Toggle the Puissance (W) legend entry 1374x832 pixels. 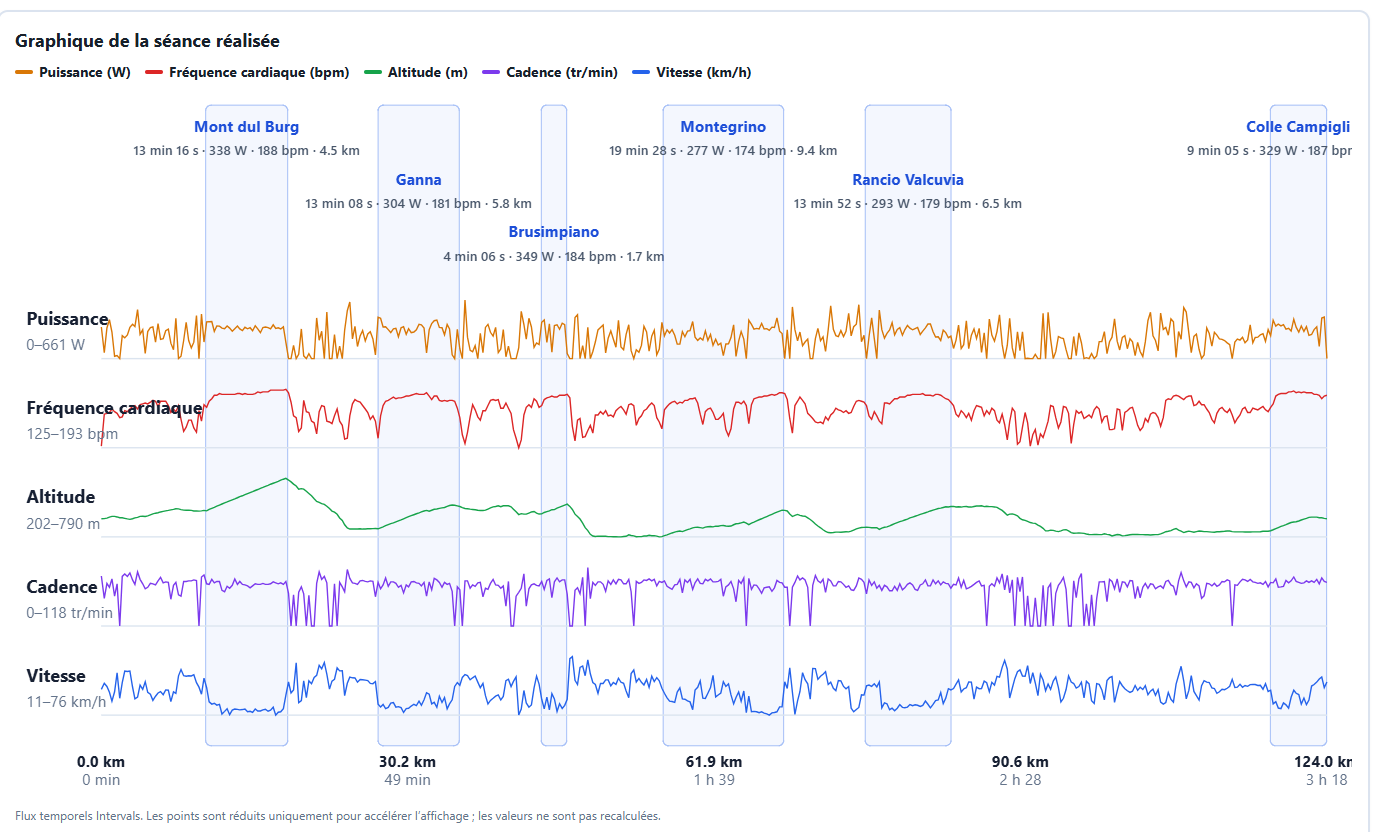point(73,72)
